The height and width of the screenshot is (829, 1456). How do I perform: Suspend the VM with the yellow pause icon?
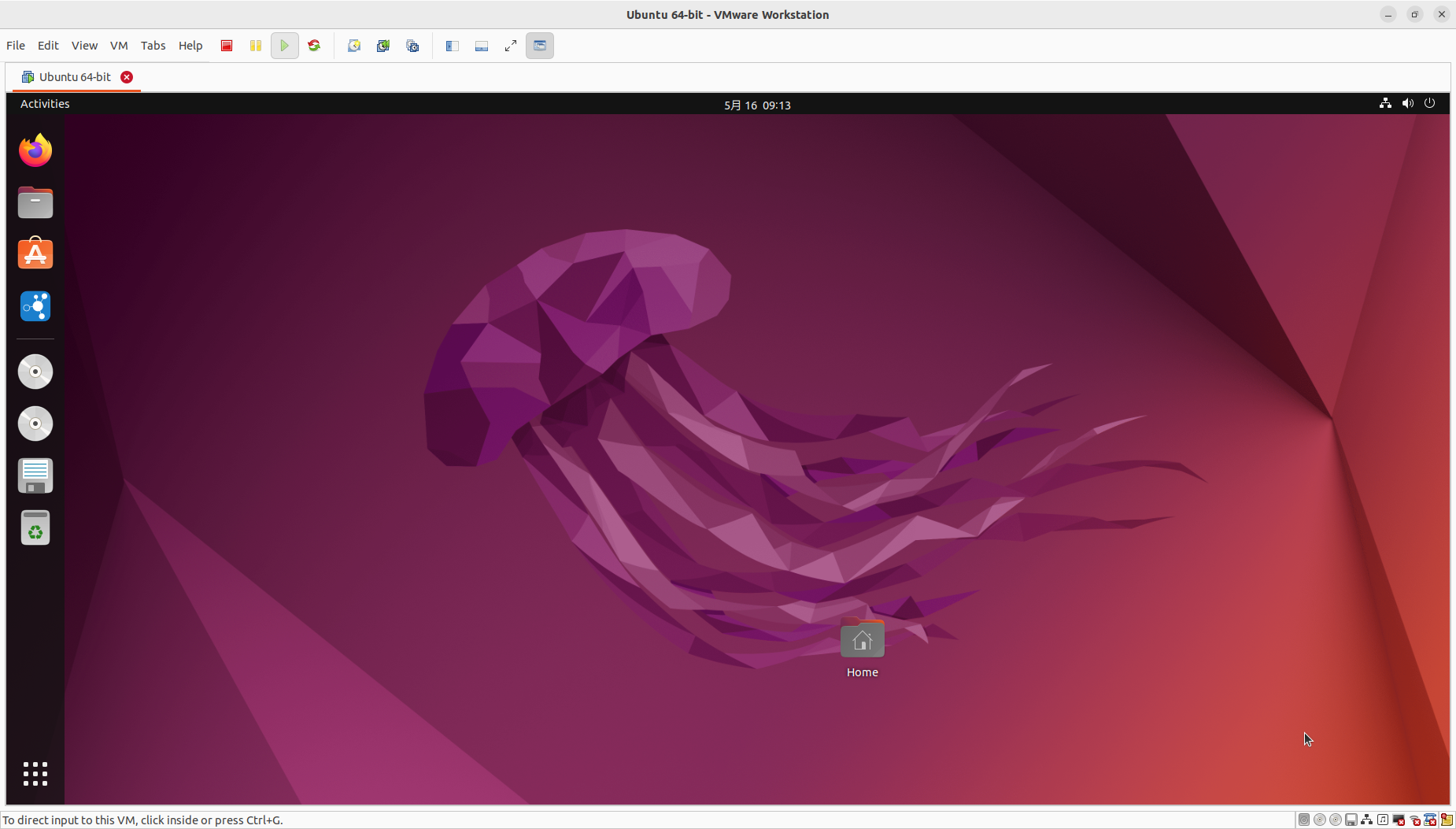256,46
